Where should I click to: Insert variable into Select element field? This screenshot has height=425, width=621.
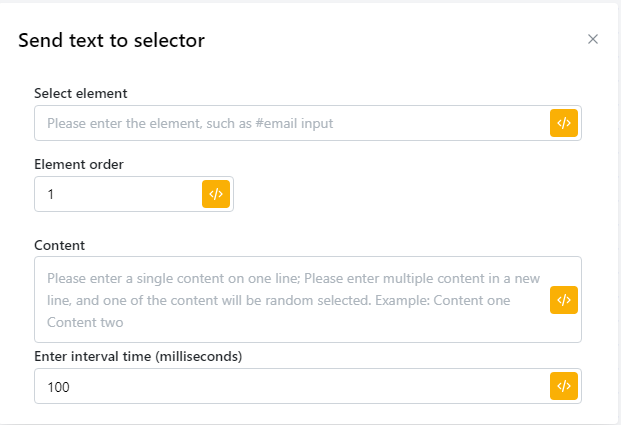(x=564, y=124)
